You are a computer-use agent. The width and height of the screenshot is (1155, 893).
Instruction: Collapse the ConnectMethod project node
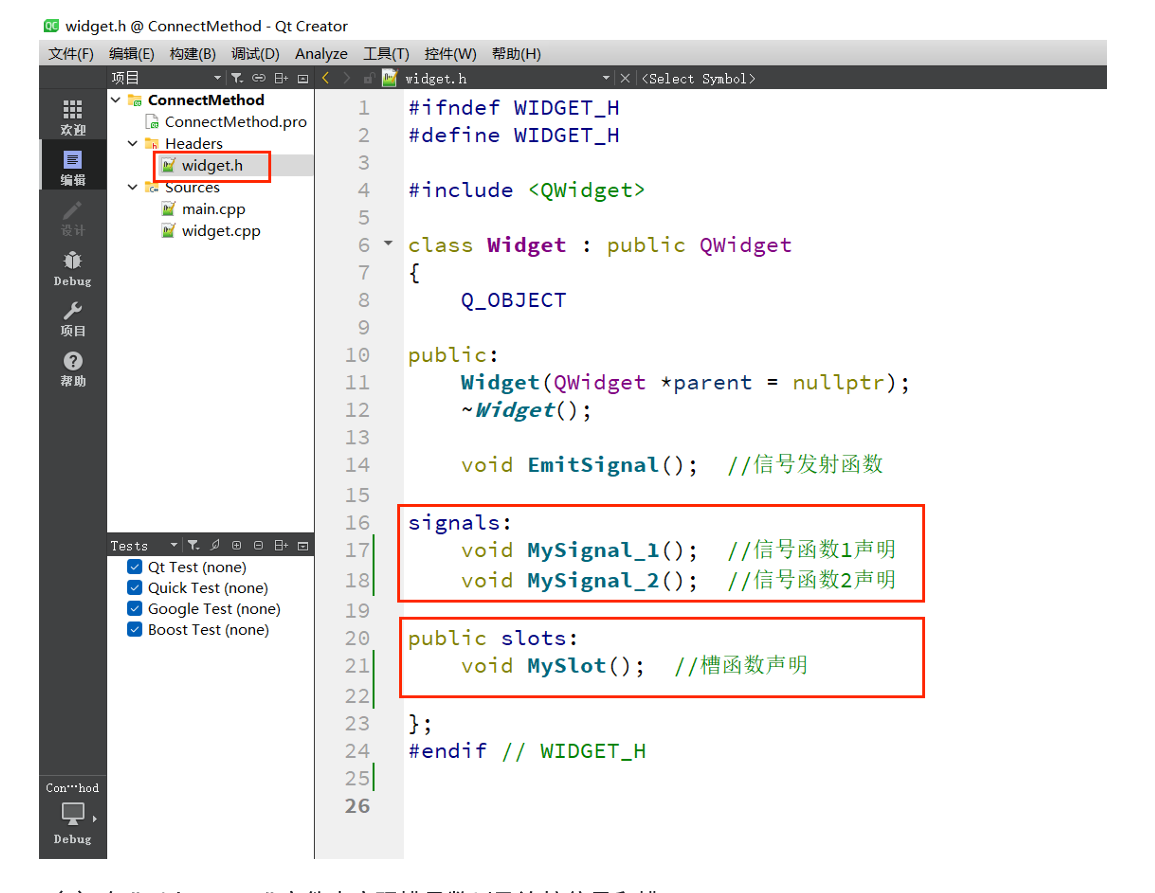click(x=116, y=99)
